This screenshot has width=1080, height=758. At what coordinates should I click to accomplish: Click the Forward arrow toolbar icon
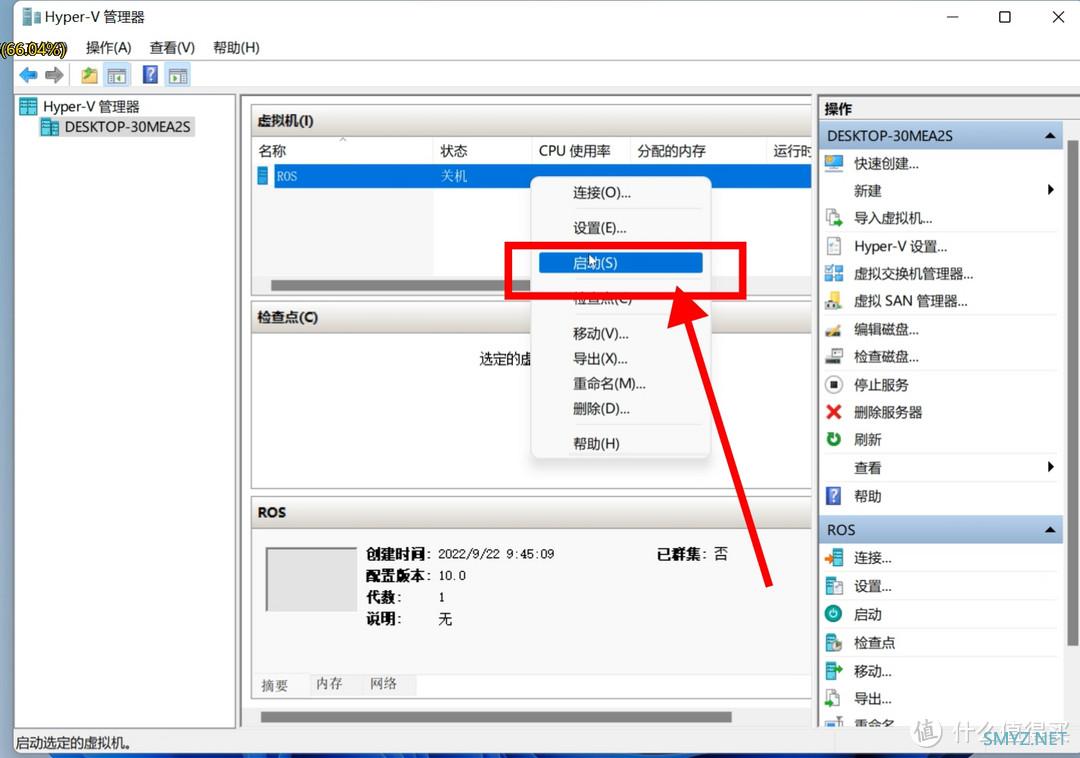coord(54,75)
